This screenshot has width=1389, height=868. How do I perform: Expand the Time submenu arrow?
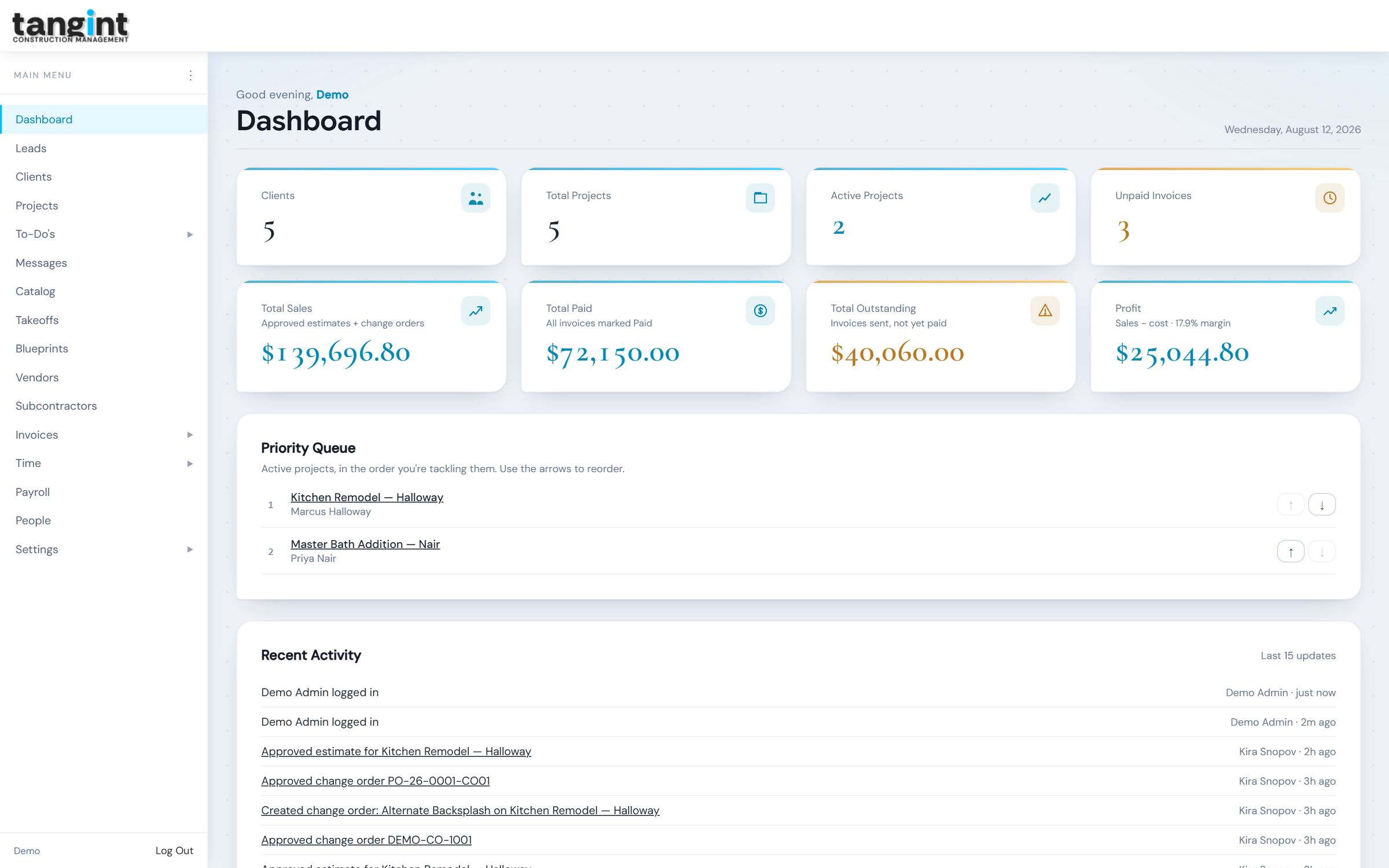click(190, 464)
